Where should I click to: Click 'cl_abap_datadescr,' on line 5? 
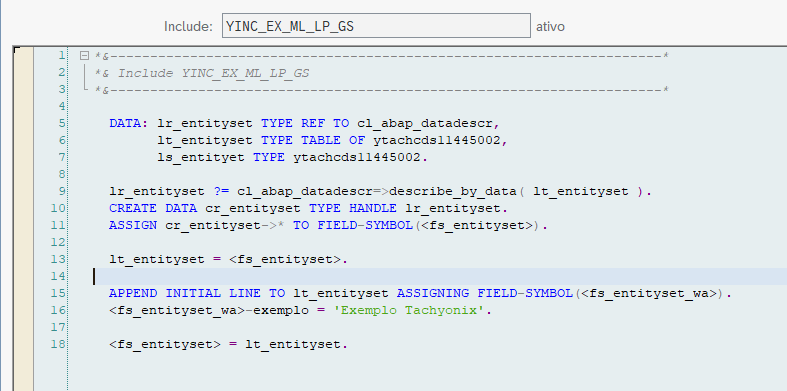click(429, 123)
